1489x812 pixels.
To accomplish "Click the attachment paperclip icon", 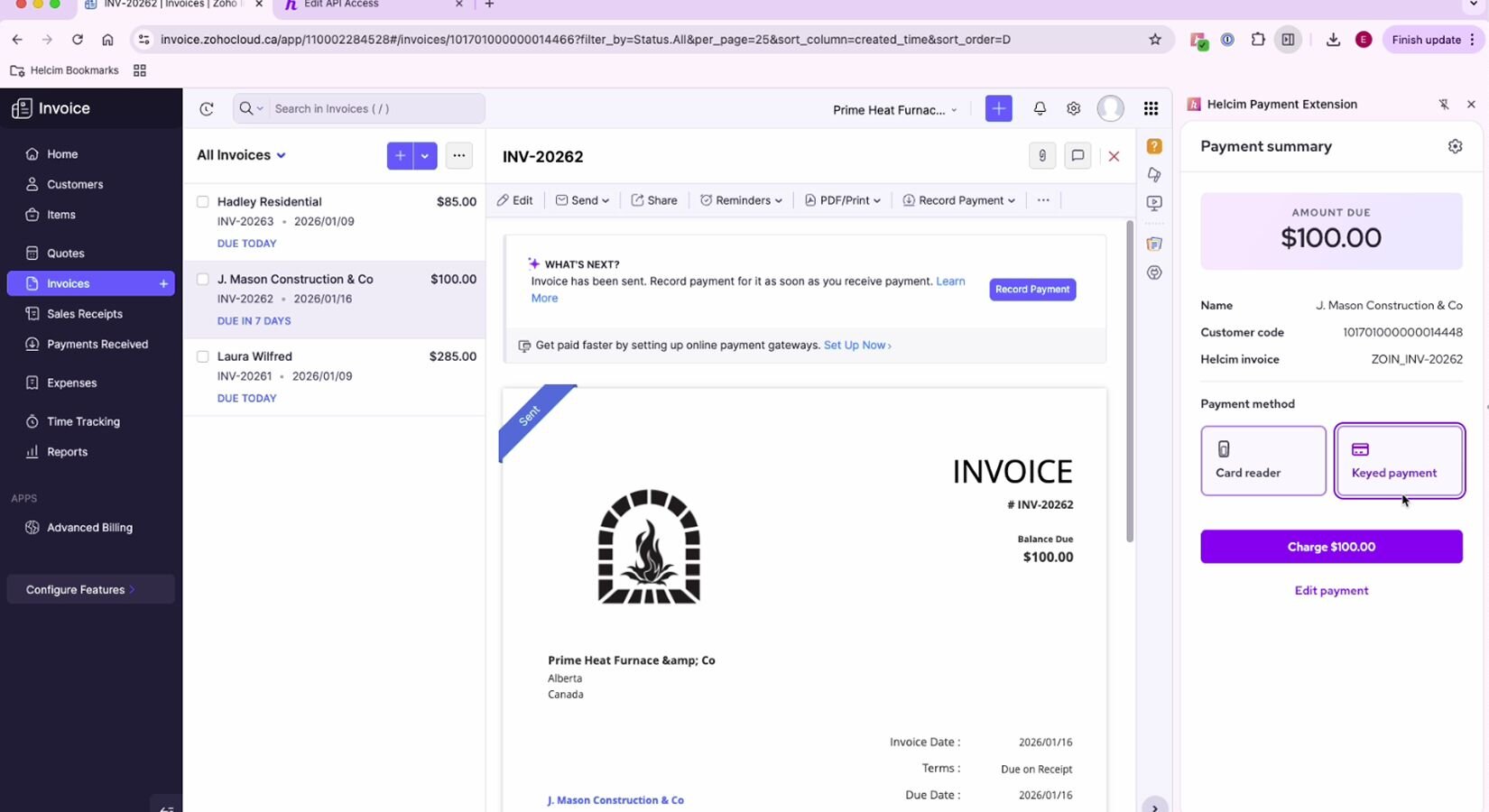I will pyautogui.click(x=1042, y=156).
